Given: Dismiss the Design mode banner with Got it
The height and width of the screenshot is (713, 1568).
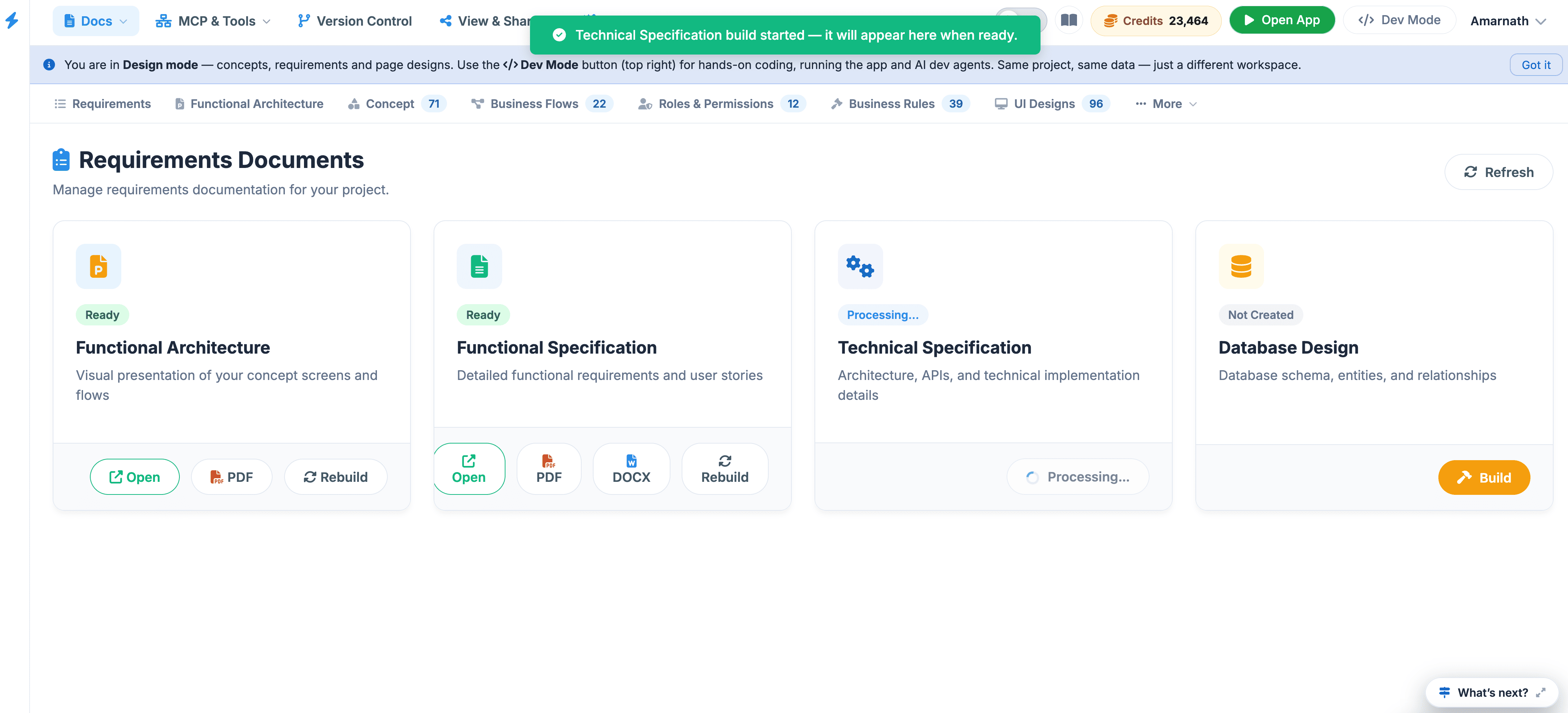Looking at the screenshot, I should 1535,65.
